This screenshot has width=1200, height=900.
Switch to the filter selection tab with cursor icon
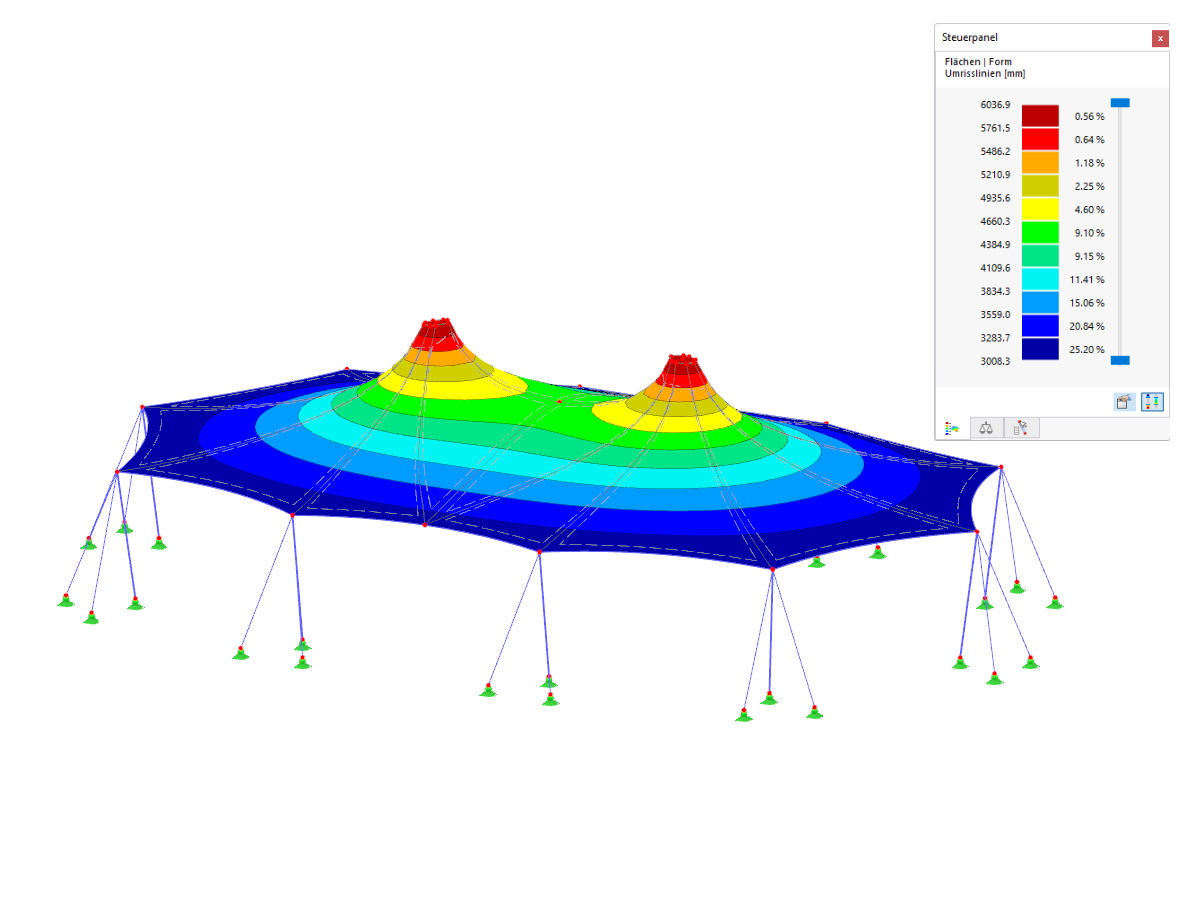coord(1021,428)
